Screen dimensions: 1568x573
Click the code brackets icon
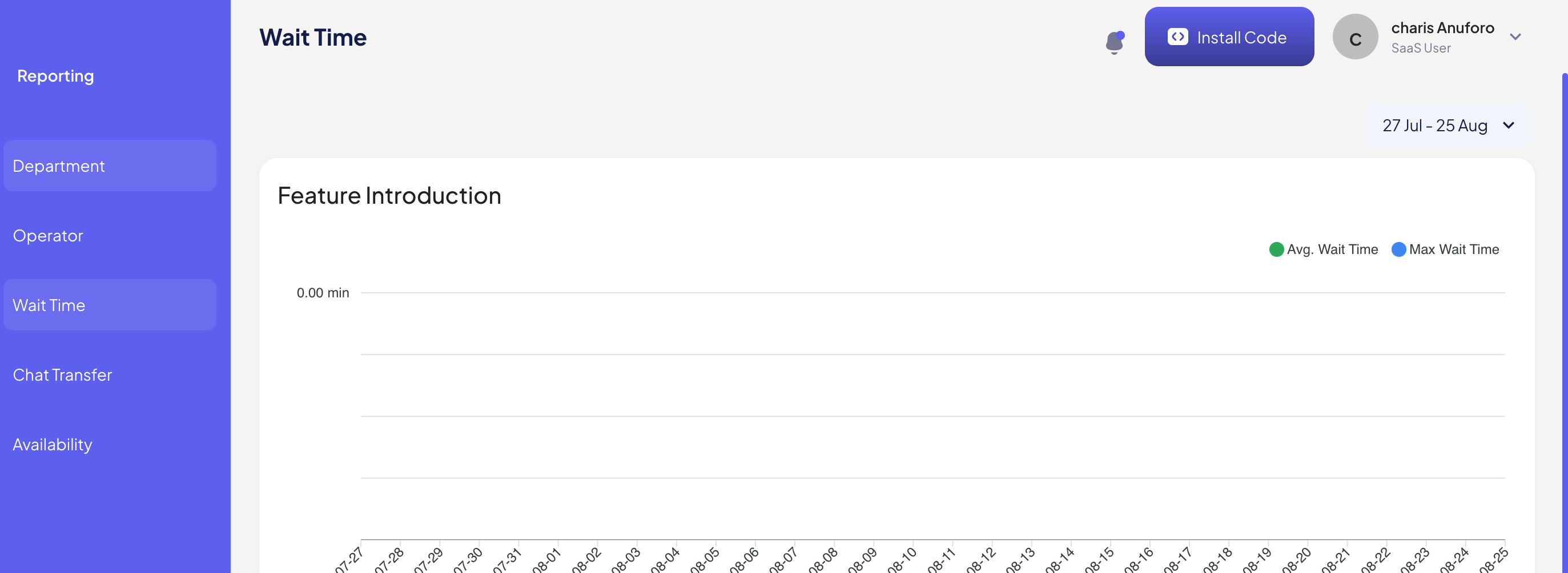1177,37
